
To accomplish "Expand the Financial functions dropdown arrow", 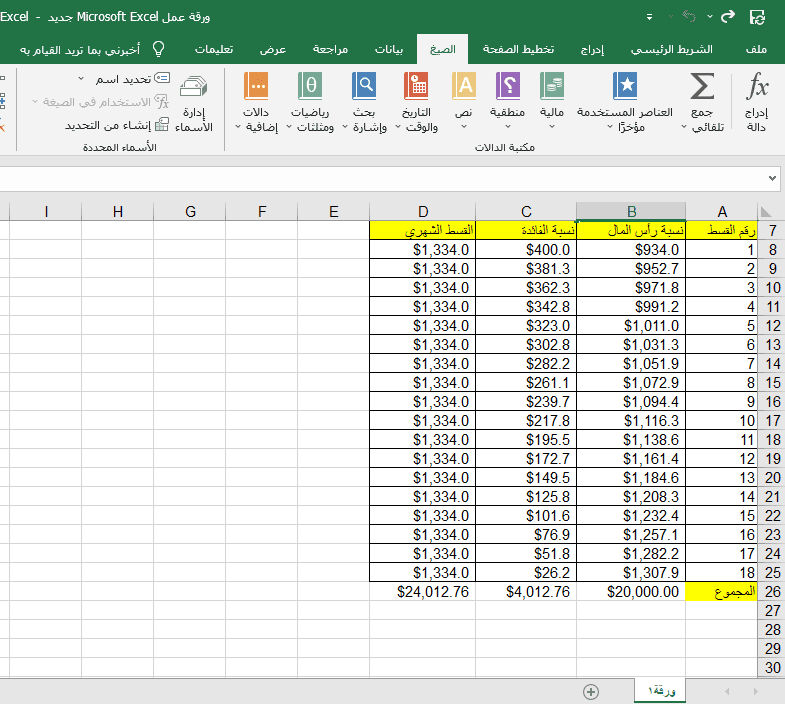I will (552, 127).
